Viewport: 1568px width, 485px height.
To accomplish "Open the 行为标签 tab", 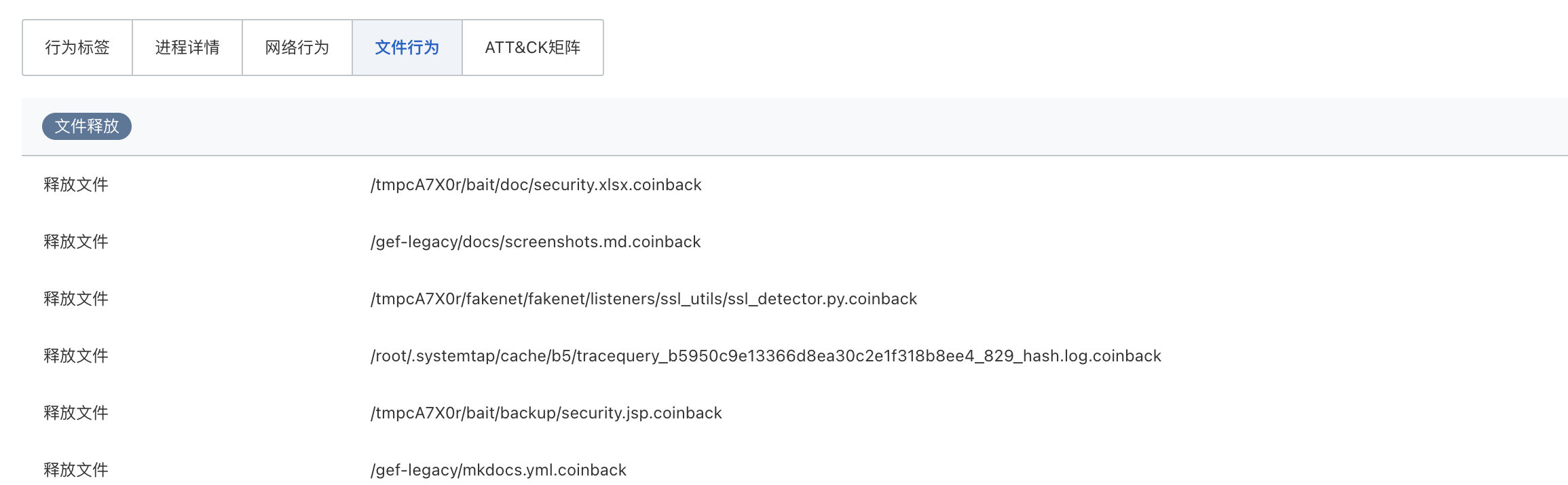I will click(x=77, y=48).
